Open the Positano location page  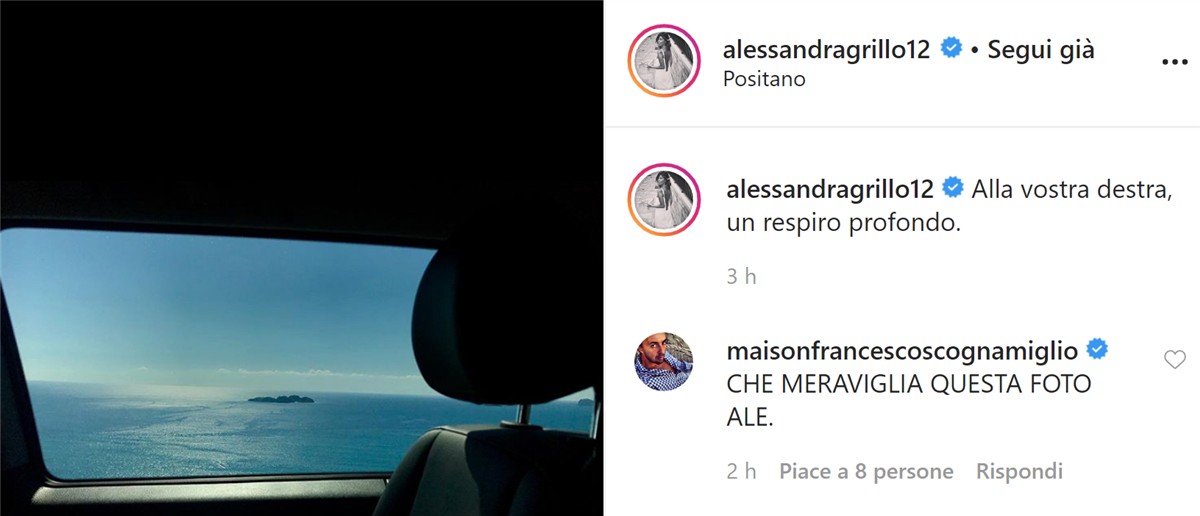pos(764,79)
